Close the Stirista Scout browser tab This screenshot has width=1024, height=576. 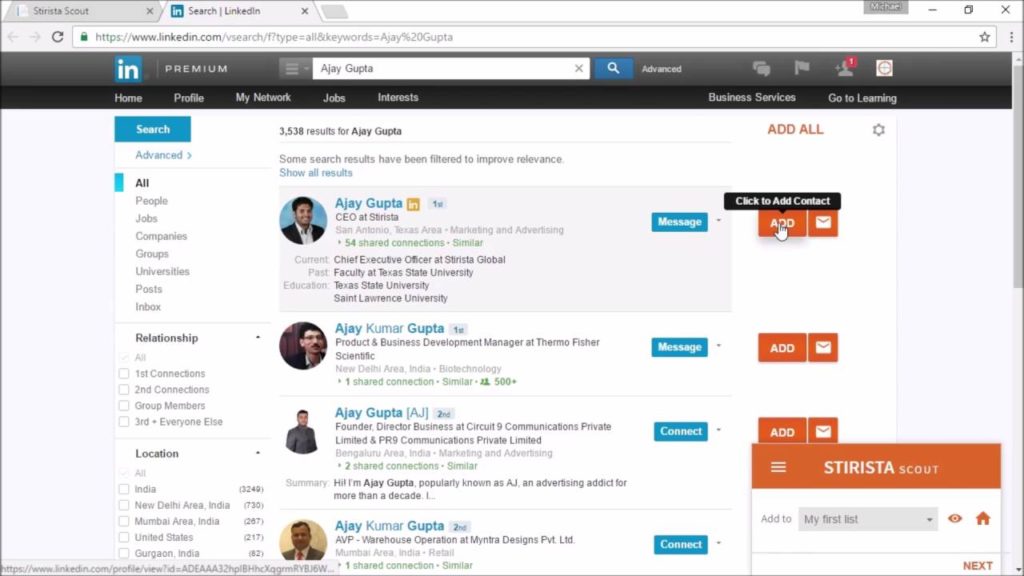150,11
